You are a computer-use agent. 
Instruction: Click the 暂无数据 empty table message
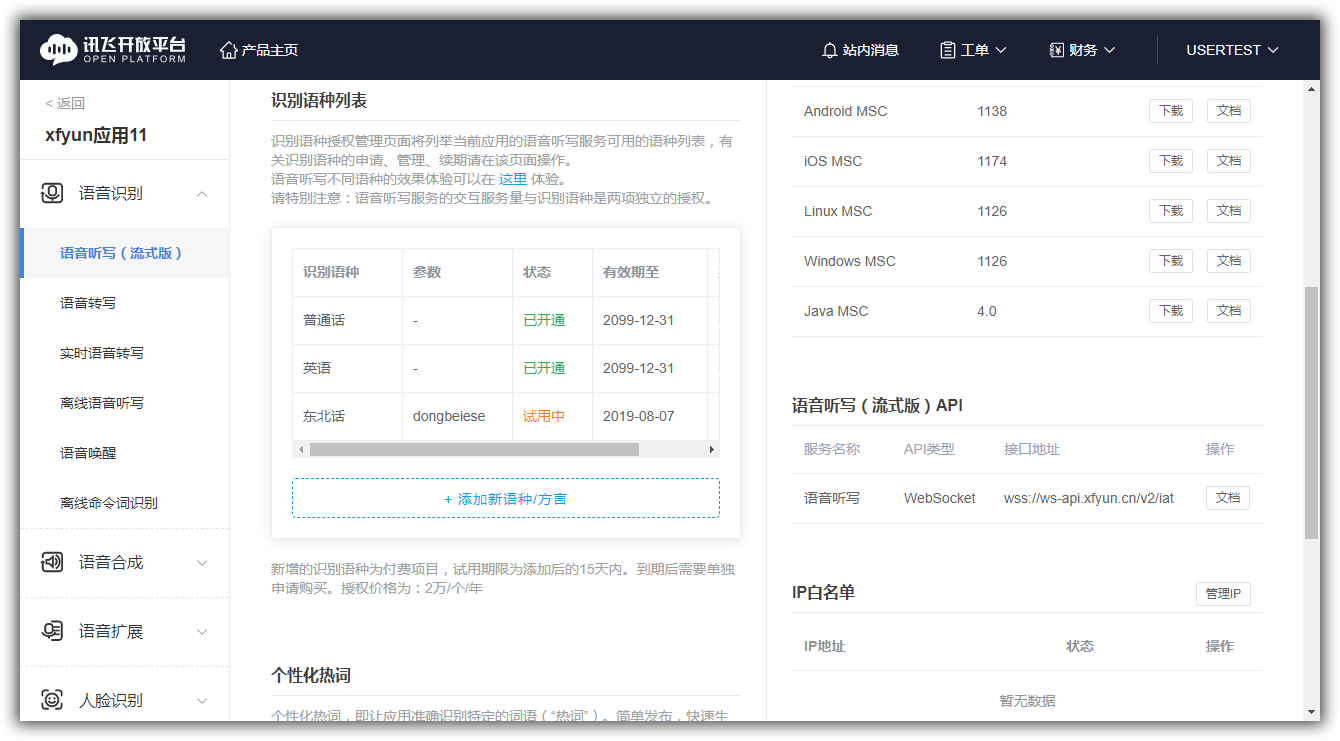click(x=1027, y=701)
